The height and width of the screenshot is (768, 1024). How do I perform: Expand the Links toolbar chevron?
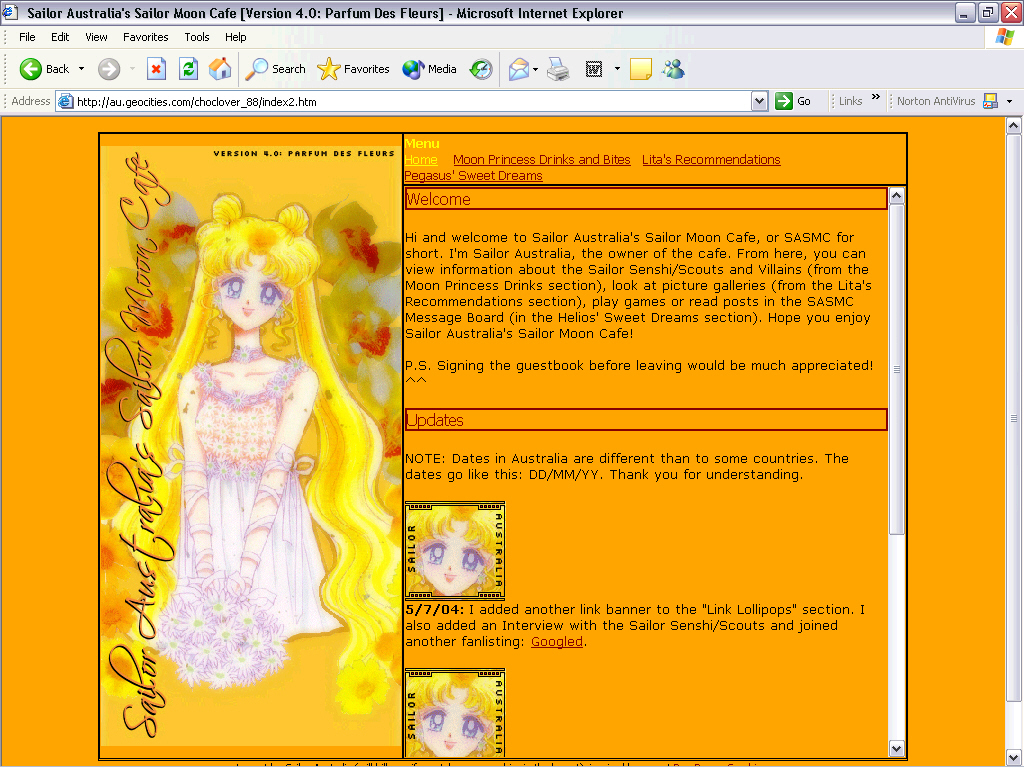coord(876,97)
